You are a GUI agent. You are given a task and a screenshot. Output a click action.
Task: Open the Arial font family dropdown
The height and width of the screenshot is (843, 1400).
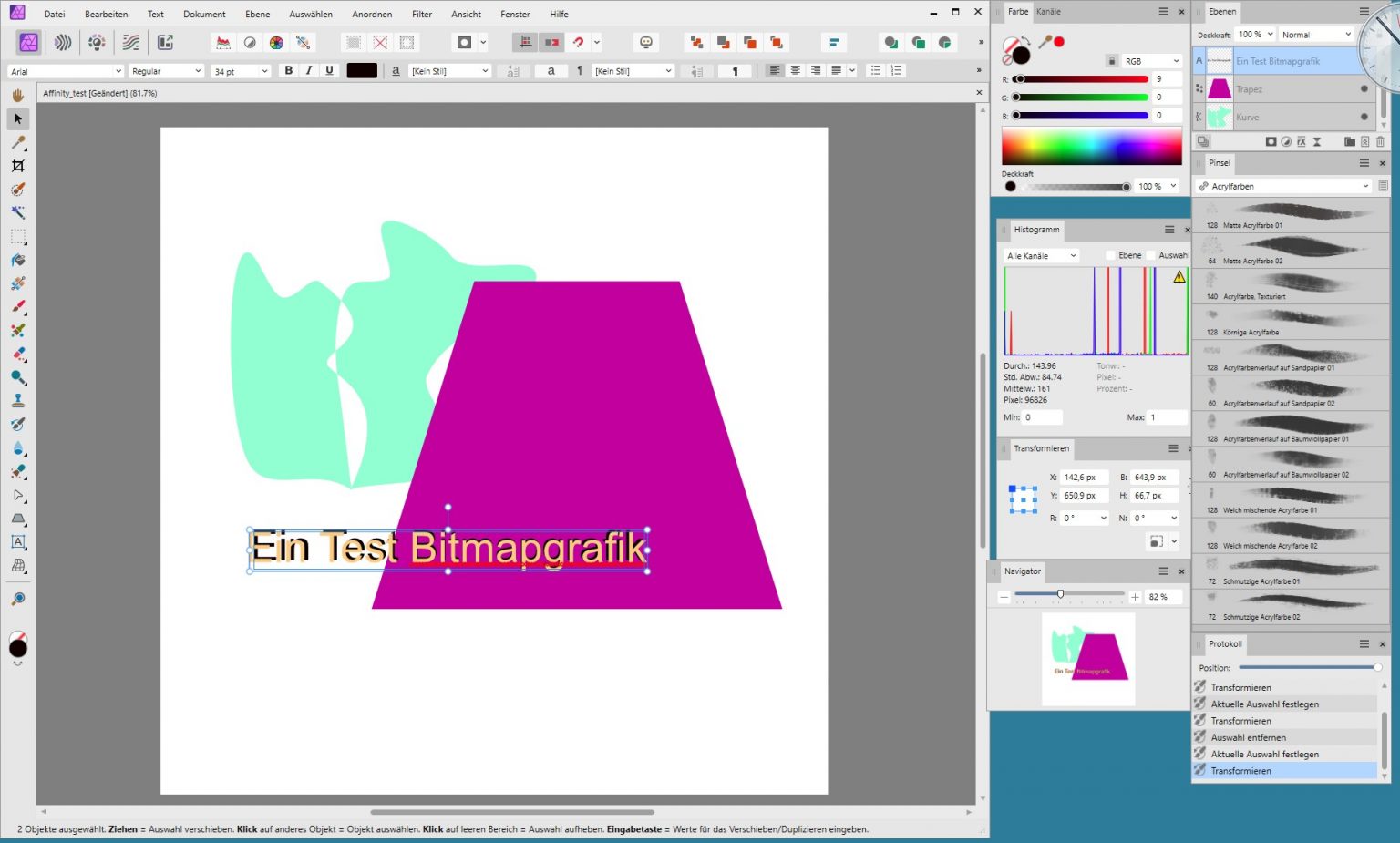pos(66,71)
